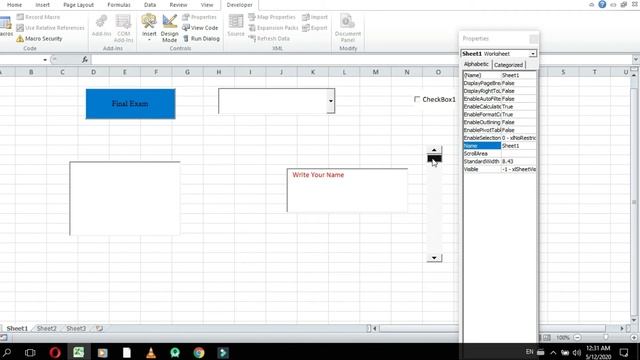Screen dimensions: 640x360
Task: Select the EnableCalculation property
Action: pyautogui.click(x=500, y=107)
